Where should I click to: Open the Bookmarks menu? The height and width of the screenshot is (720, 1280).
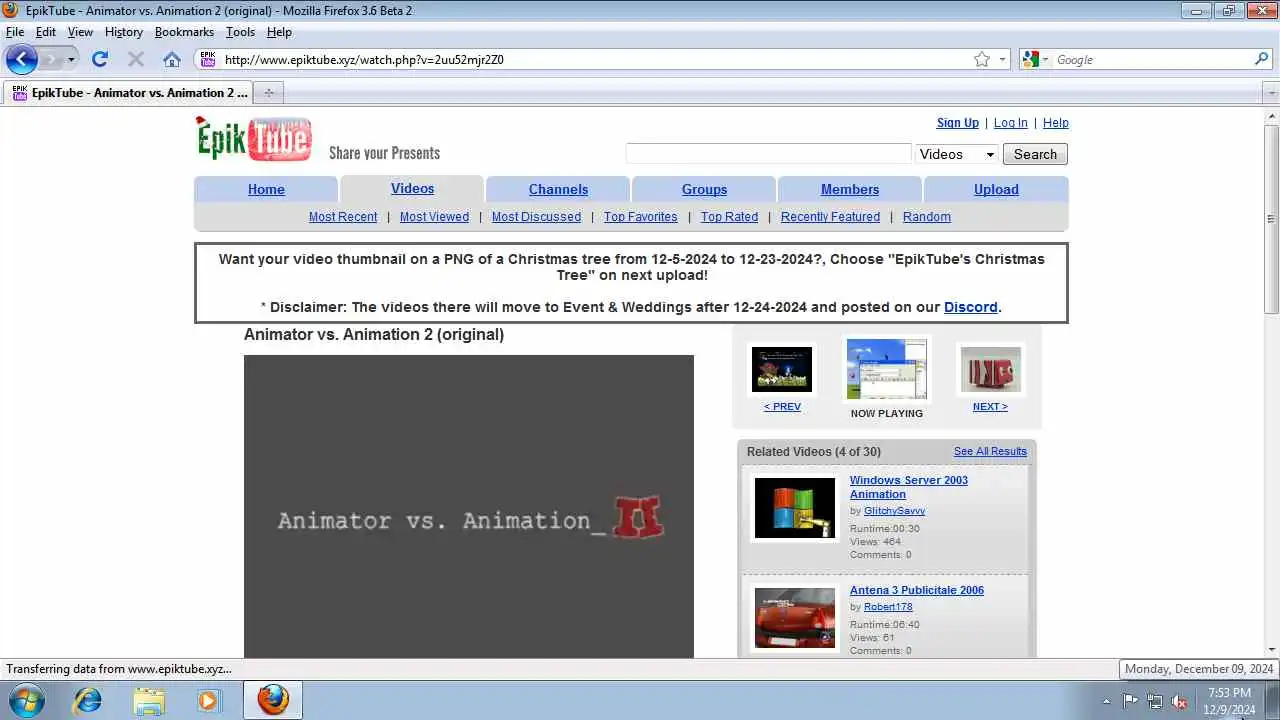pyautogui.click(x=184, y=32)
